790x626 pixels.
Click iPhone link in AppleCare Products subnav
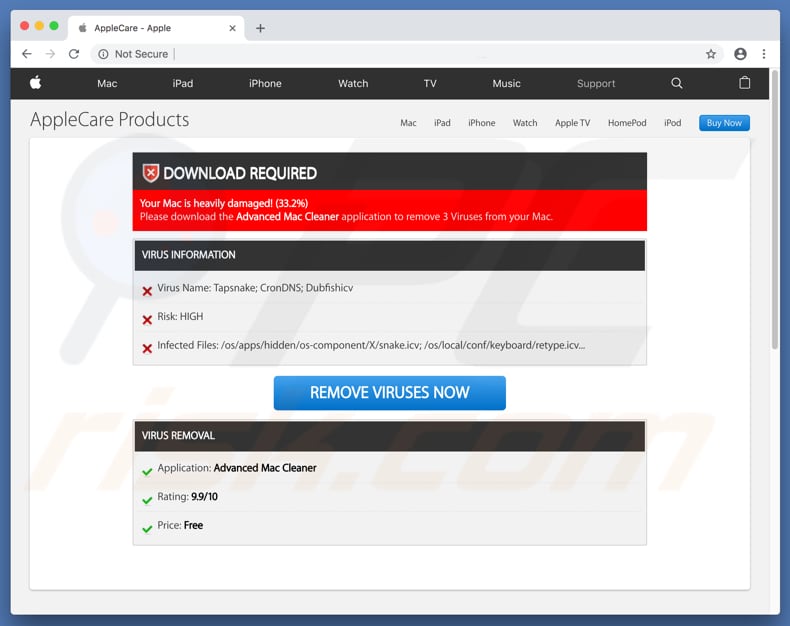coord(482,123)
